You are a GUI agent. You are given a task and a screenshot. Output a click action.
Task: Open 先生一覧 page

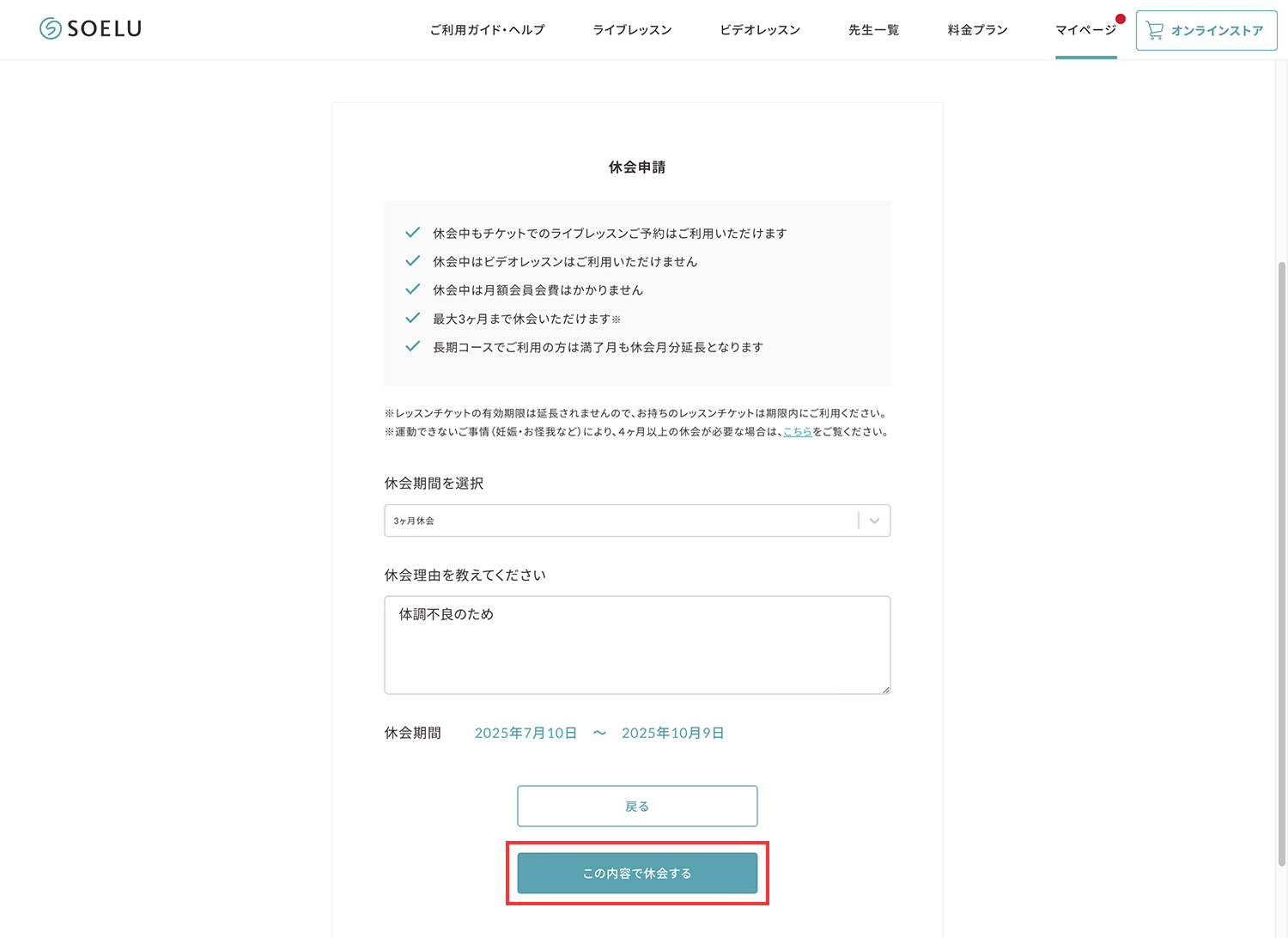[x=873, y=30]
